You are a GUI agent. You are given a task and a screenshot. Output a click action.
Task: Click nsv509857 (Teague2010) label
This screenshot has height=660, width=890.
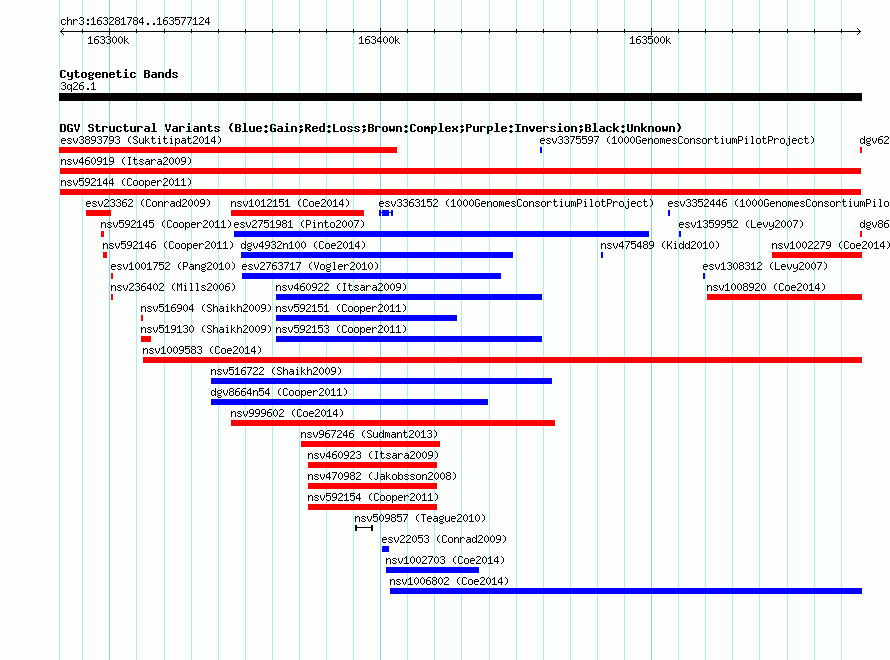point(420,518)
